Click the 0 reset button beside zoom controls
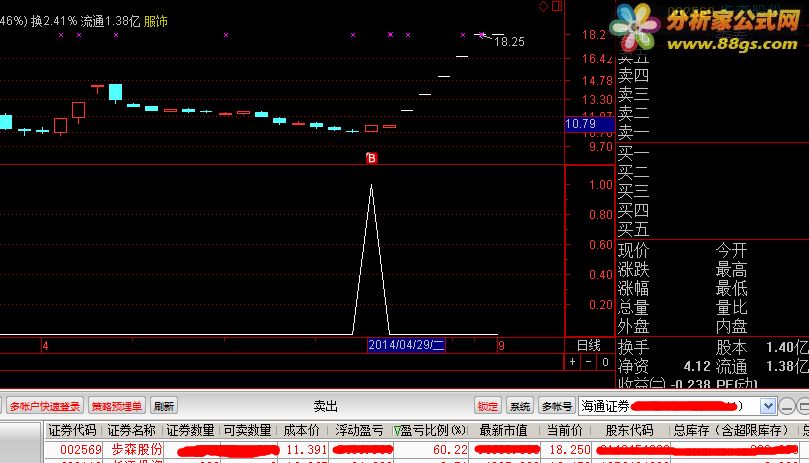The height and width of the screenshot is (463, 809). click(x=605, y=362)
